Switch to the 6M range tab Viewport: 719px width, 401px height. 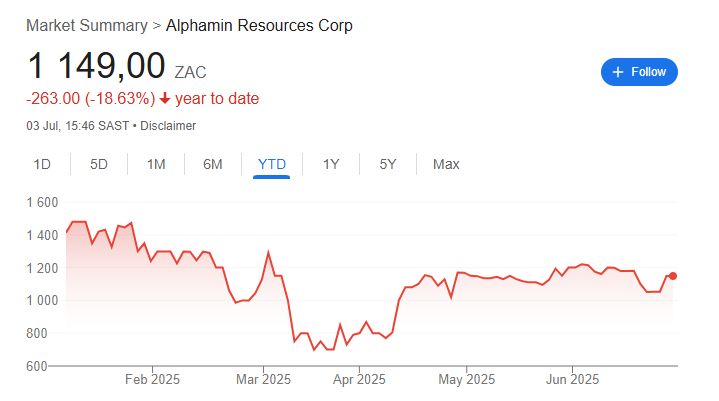coord(213,164)
